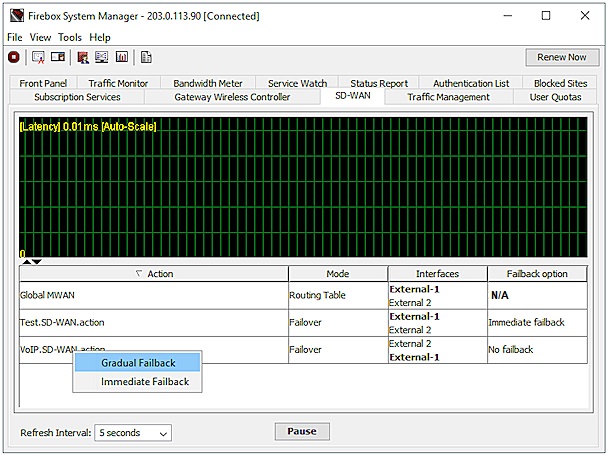This screenshot has height=455, width=609.
Task: Click the Firebox System Manager title icon
Action: pyautogui.click(x=17, y=16)
